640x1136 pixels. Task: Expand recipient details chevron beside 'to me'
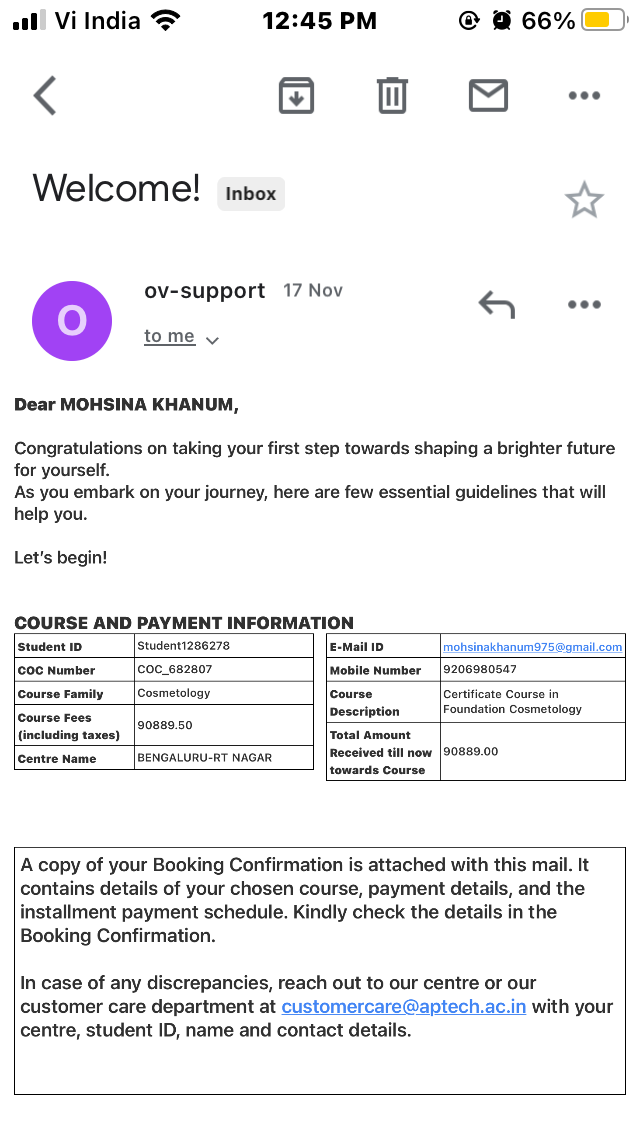click(x=212, y=340)
